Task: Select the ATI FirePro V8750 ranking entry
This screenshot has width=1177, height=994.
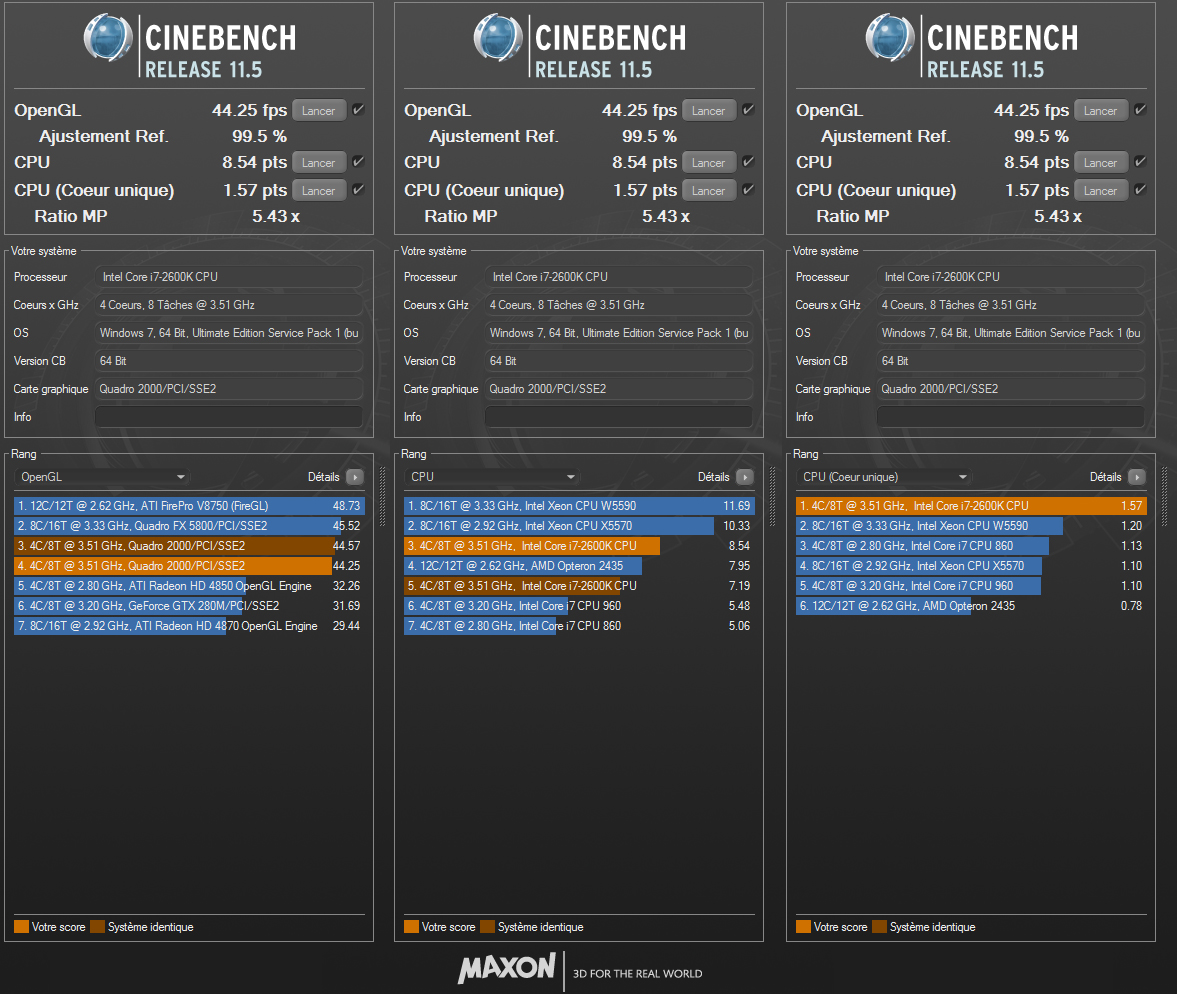Action: [x=189, y=506]
